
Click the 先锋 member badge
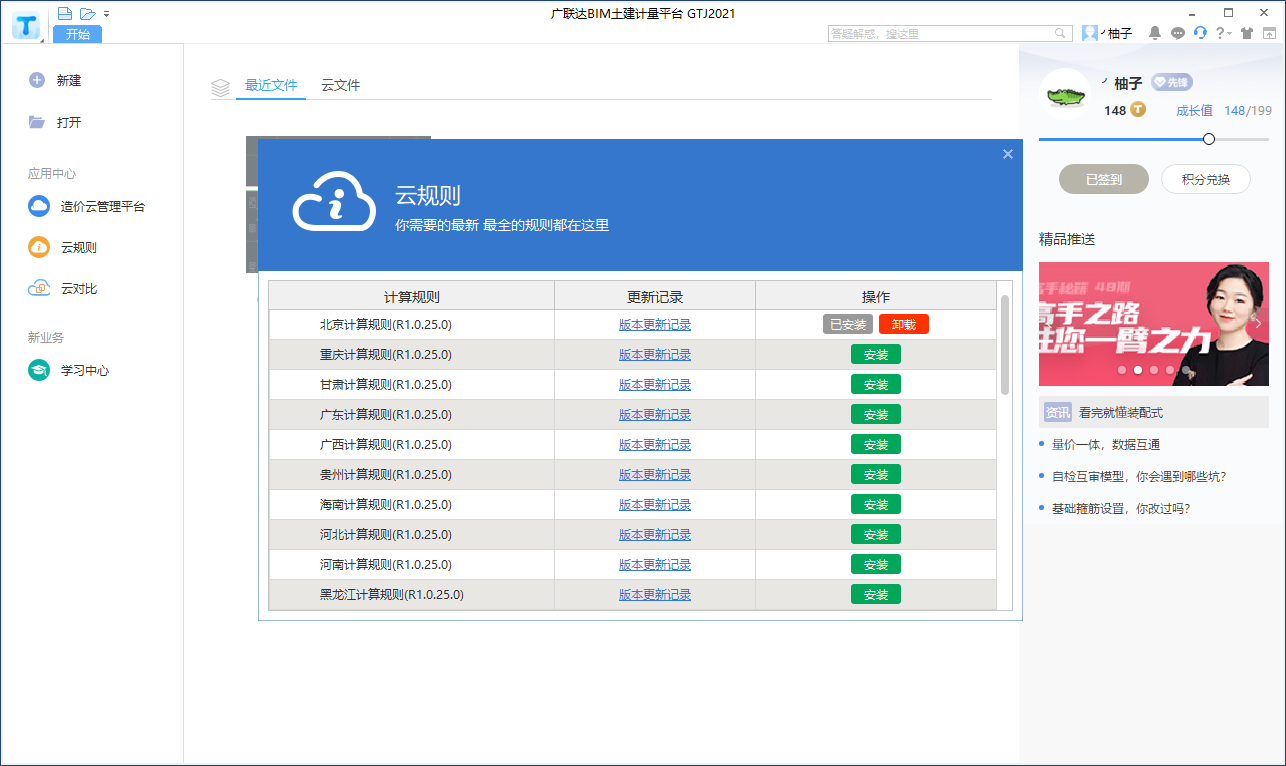1171,82
